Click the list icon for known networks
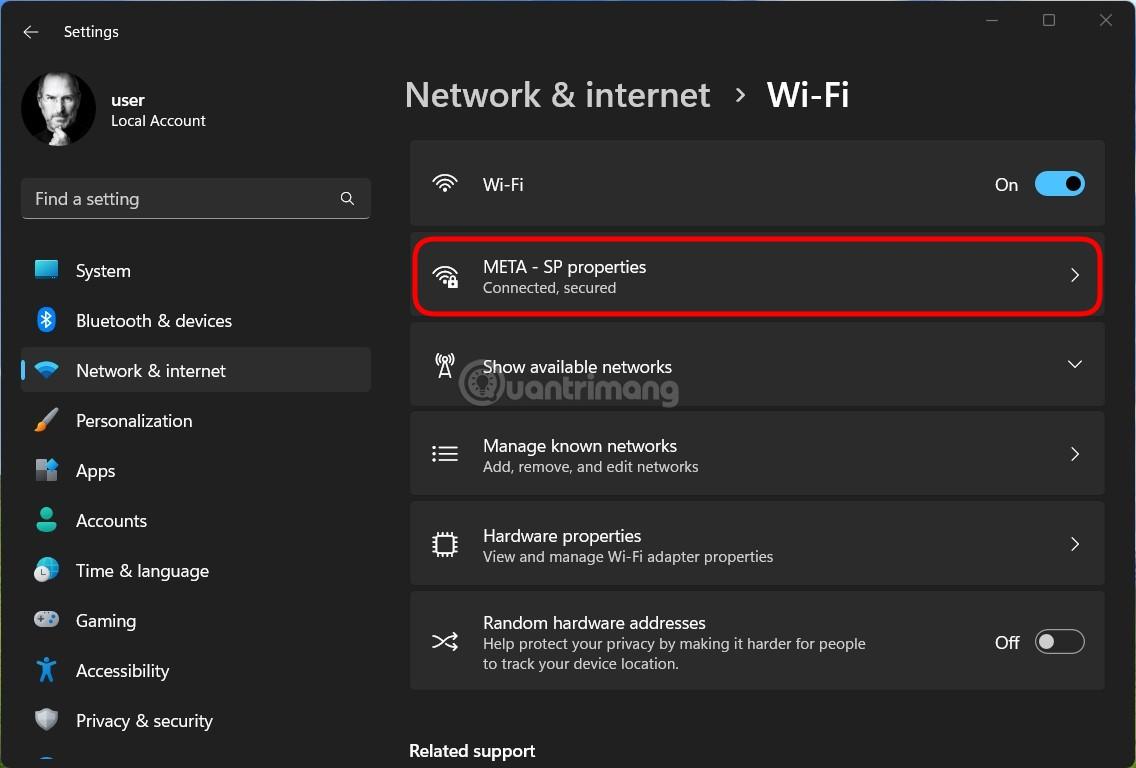This screenshot has height=768, width=1136. [x=445, y=454]
